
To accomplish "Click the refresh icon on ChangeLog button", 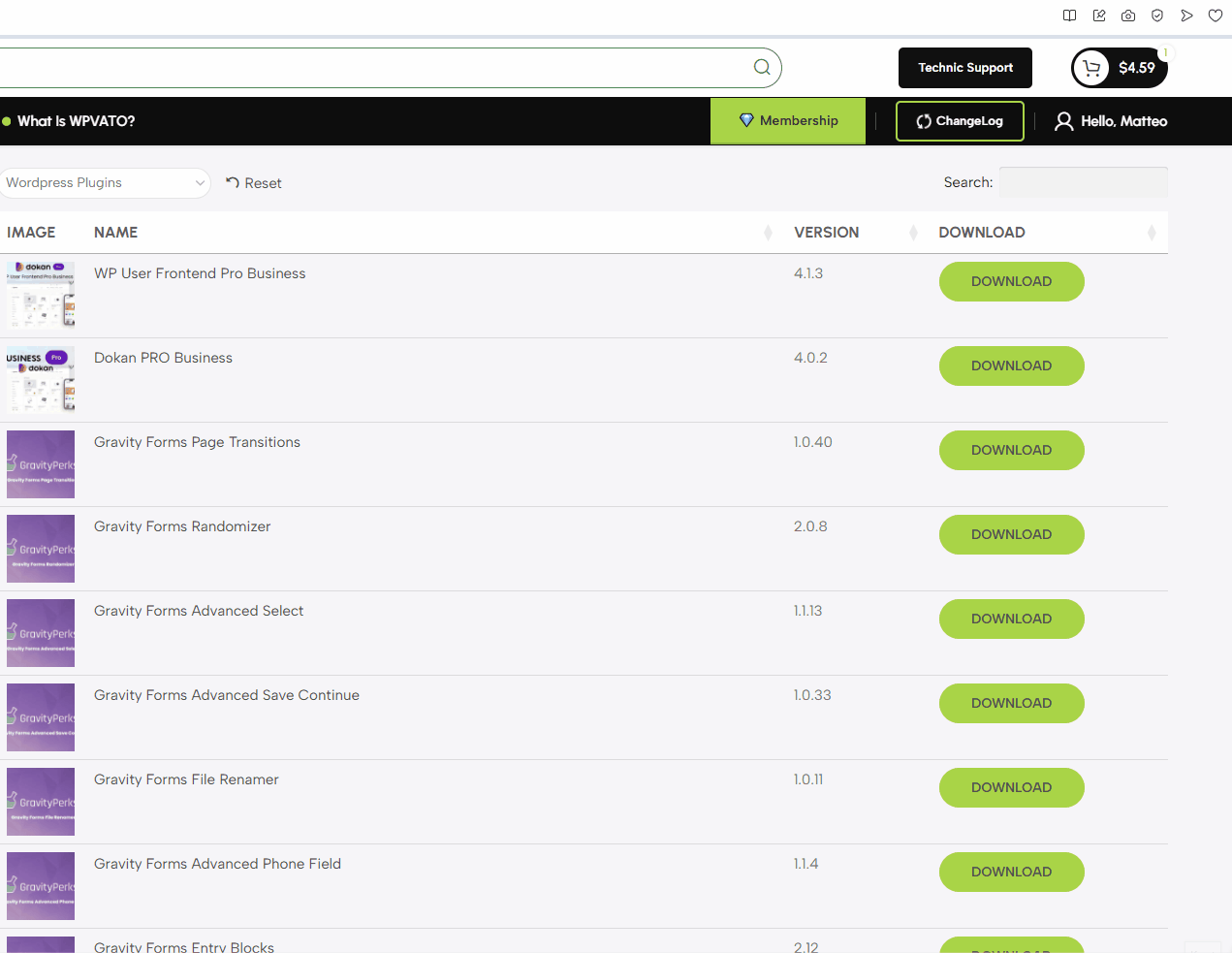I will [x=924, y=121].
